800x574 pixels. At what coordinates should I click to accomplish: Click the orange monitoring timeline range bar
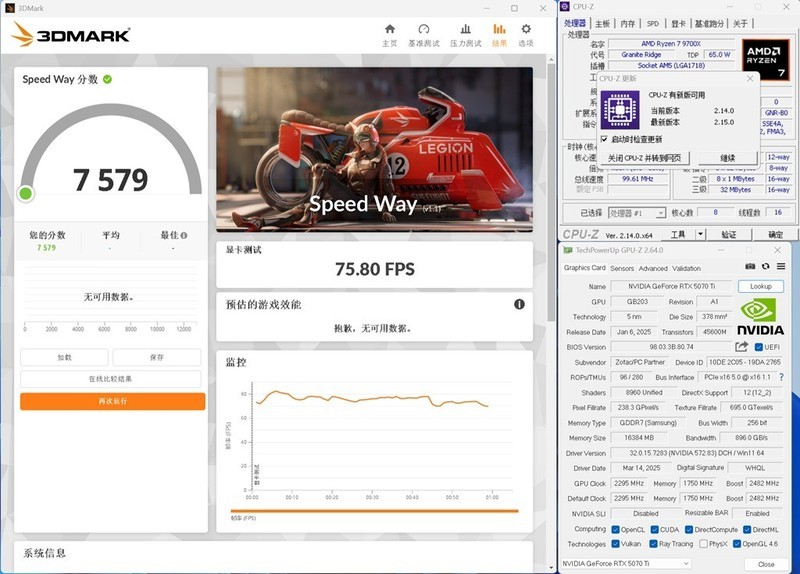[x=374, y=510]
